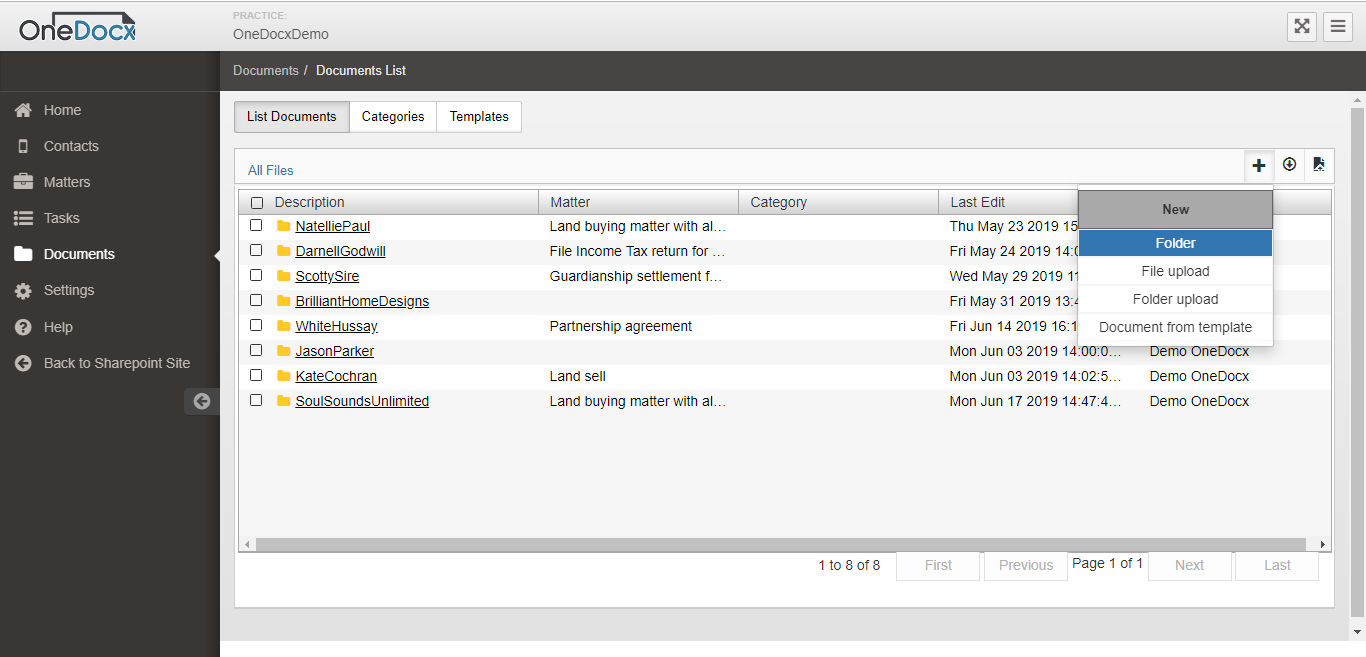
Task: Click JasonParker folder icon
Action: 283,351
